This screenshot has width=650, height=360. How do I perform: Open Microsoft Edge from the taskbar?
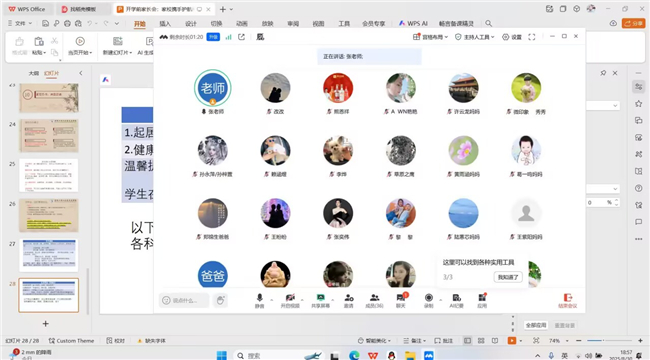point(354,355)
